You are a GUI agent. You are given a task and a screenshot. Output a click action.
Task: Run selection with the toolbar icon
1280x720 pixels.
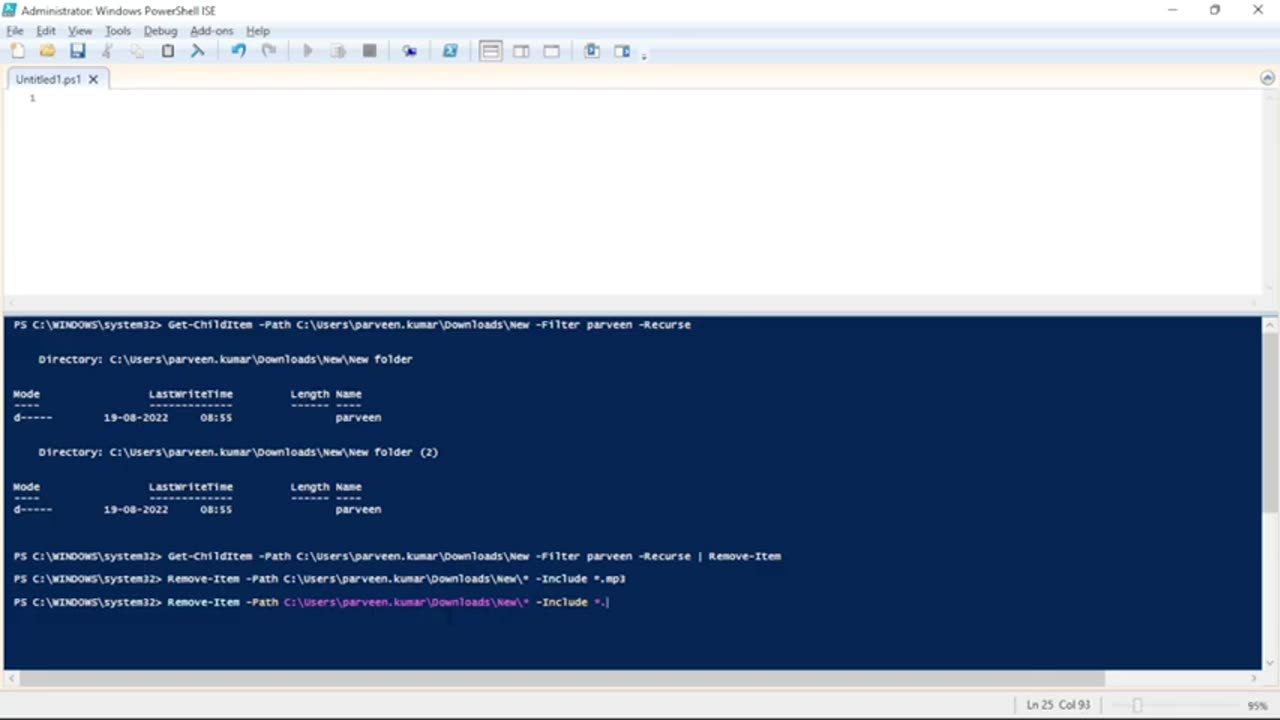tap(339, 51)
